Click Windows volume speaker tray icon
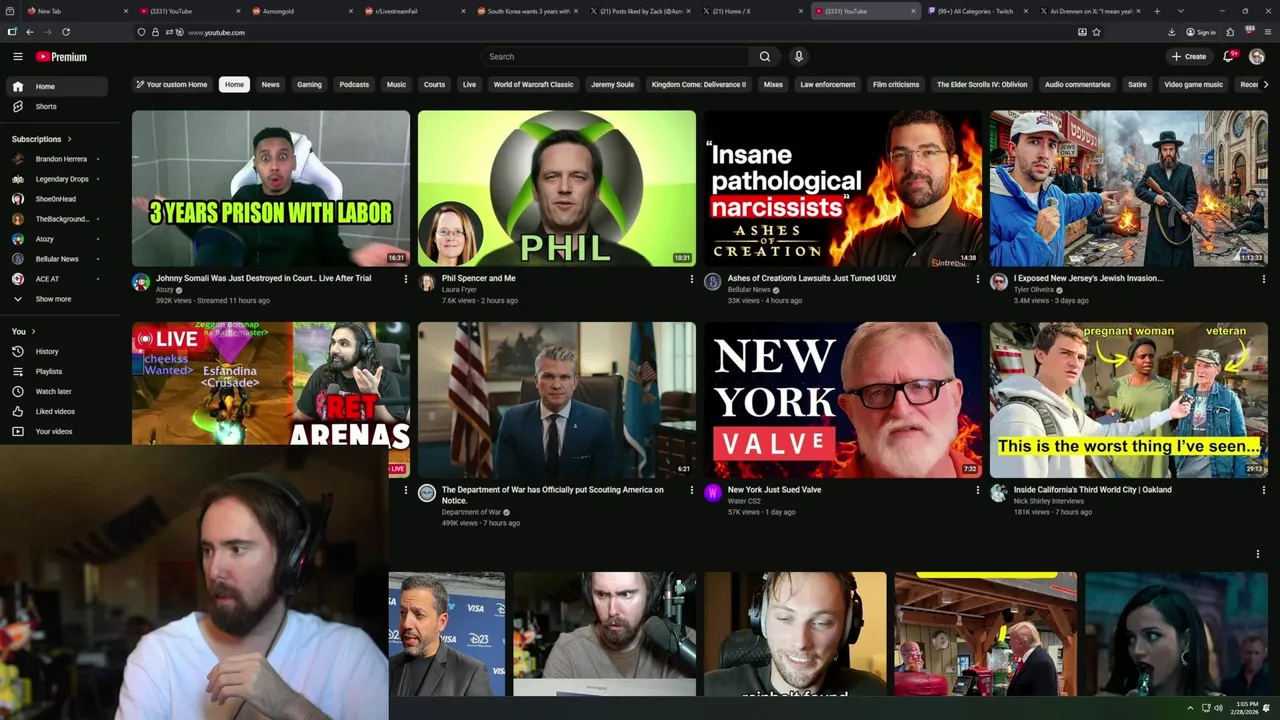This screenshot has width=1280, height=720. [x=1218, y=708]
